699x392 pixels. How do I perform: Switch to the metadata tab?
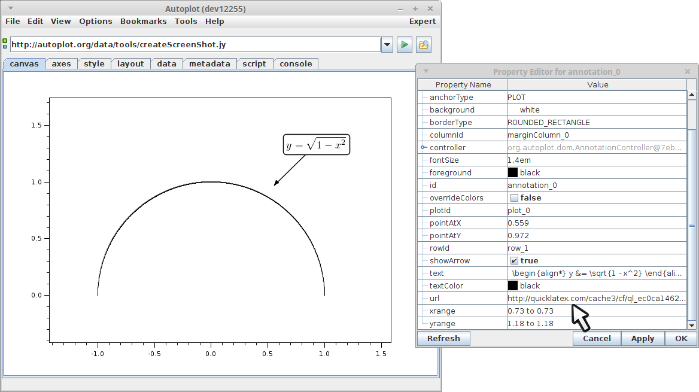coord(210,64)
